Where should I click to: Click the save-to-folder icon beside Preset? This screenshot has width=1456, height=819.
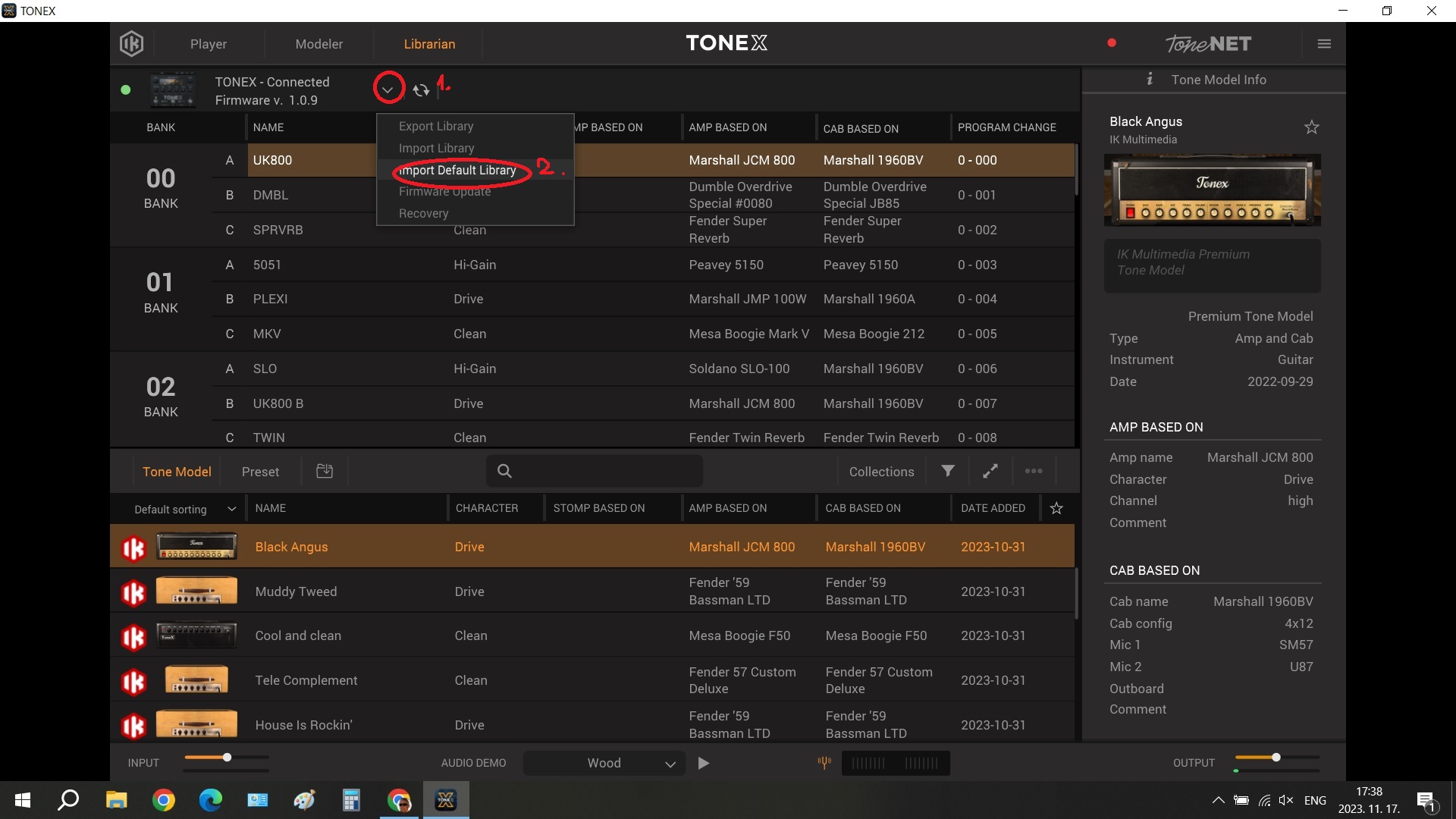325,471
